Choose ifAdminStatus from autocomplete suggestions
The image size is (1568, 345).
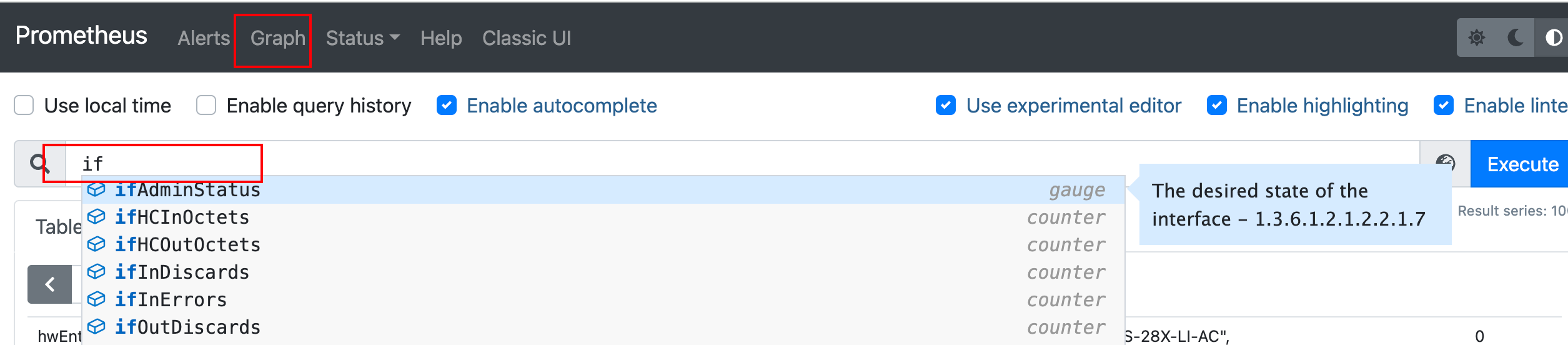click(x=603, y=190)
